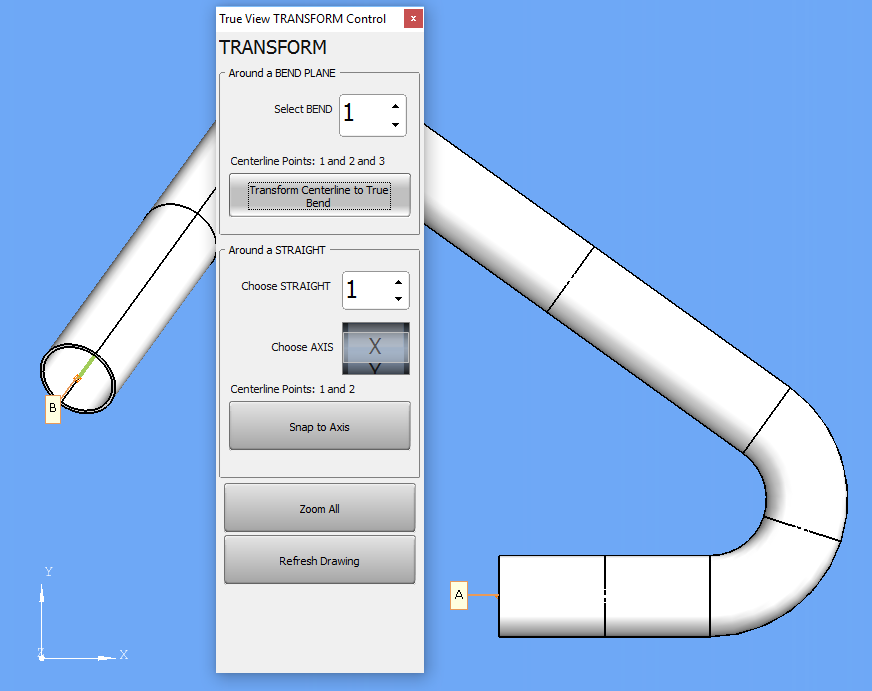Click the Y axis label on triad
The width and height of the screenshot is (872, 691).
pos(48,572)
